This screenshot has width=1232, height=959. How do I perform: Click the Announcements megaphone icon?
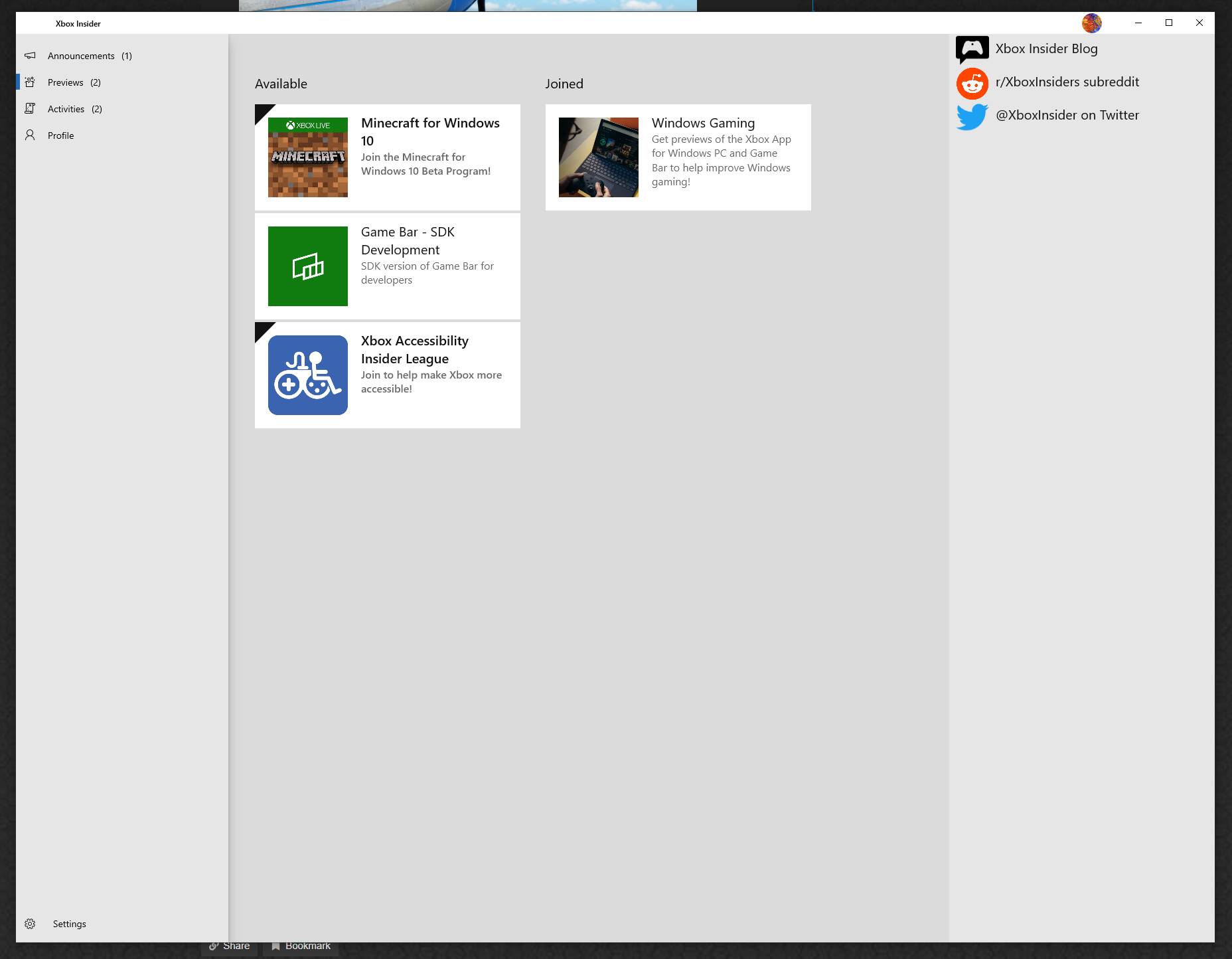point(30,56)
